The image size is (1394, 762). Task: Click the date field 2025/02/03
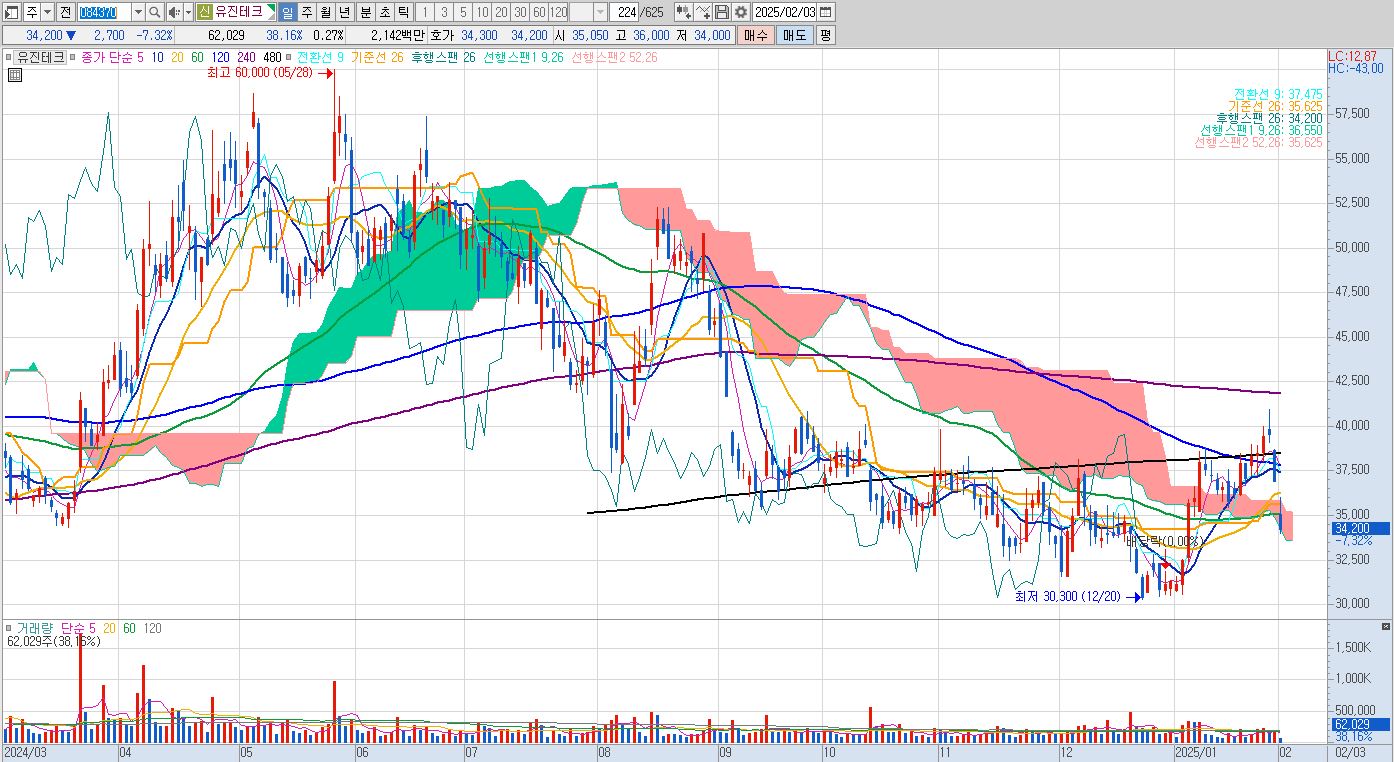785,12
